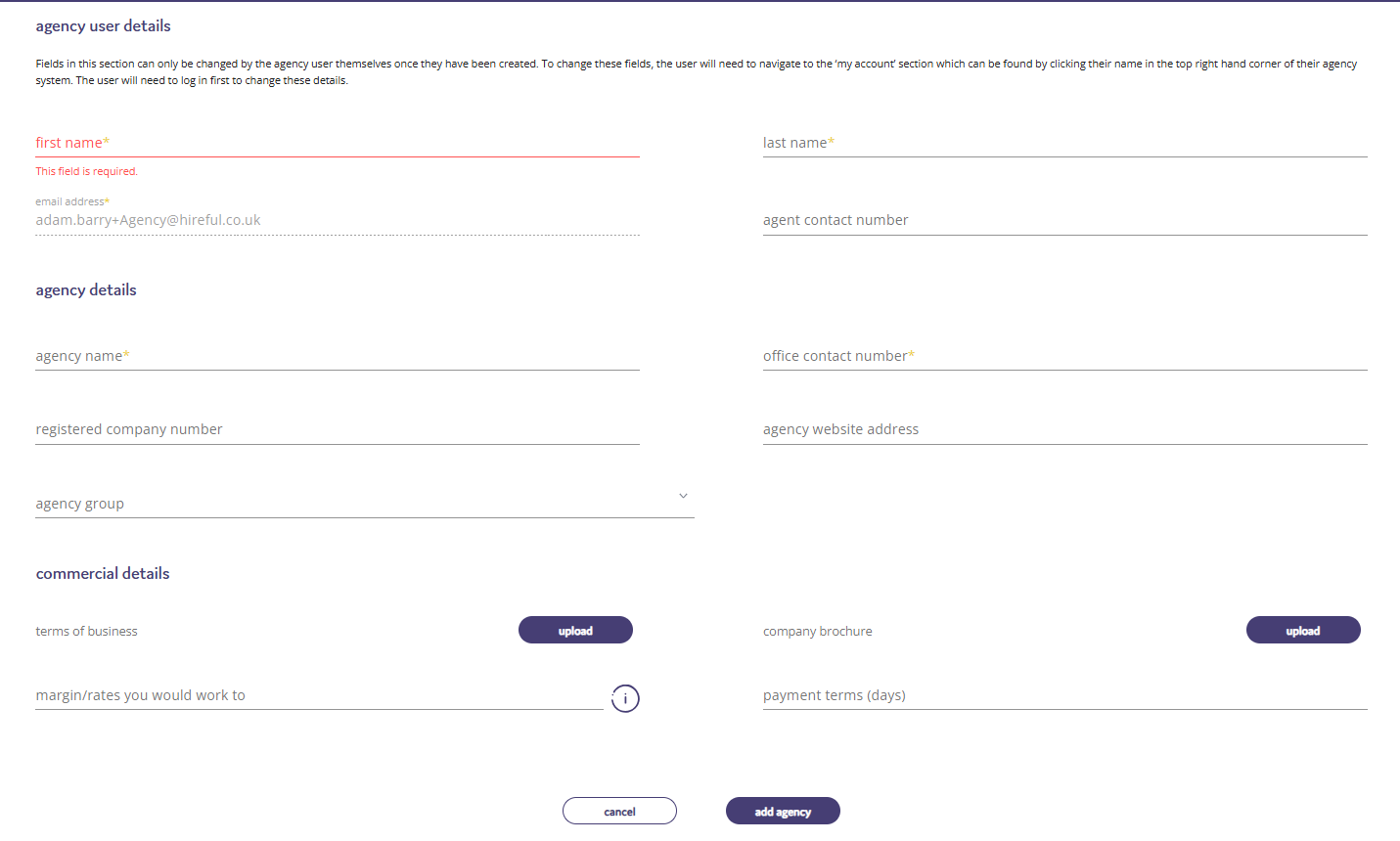Select the last name input field
The width and height of the screenshot is (1400, 841).
[x=1064, y=143]
